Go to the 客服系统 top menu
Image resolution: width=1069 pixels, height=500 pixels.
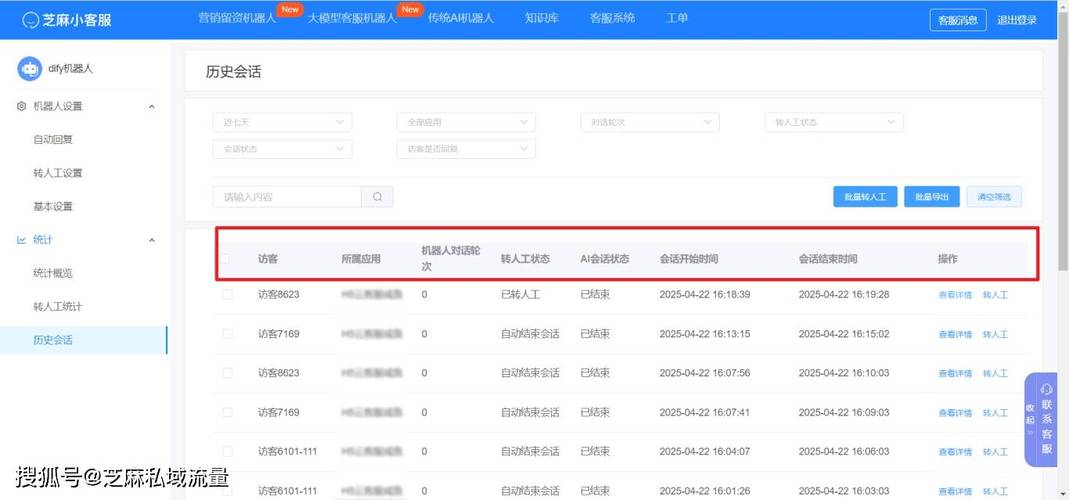[x=612, y=18]
